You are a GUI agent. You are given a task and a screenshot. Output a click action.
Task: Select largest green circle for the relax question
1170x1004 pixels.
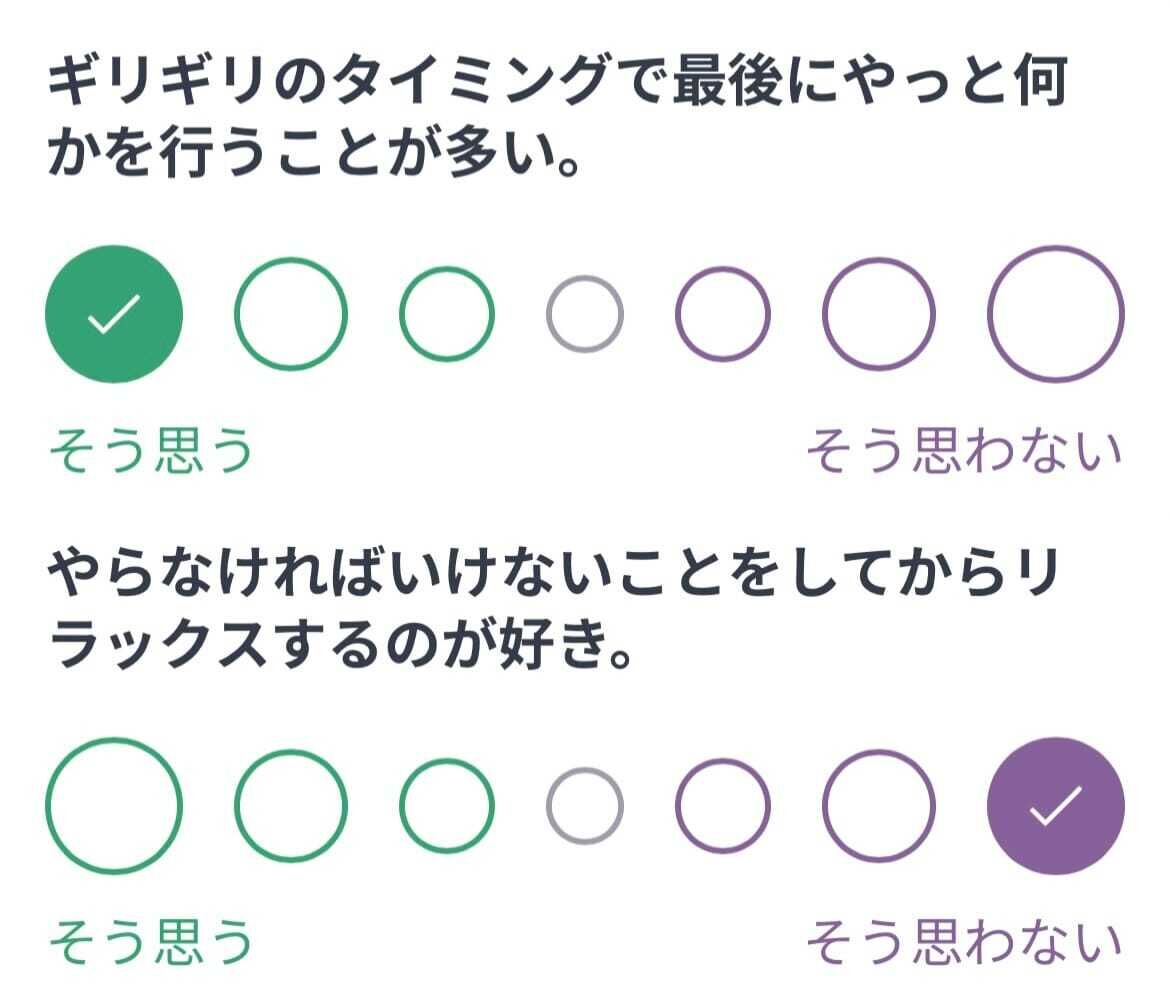114,805
